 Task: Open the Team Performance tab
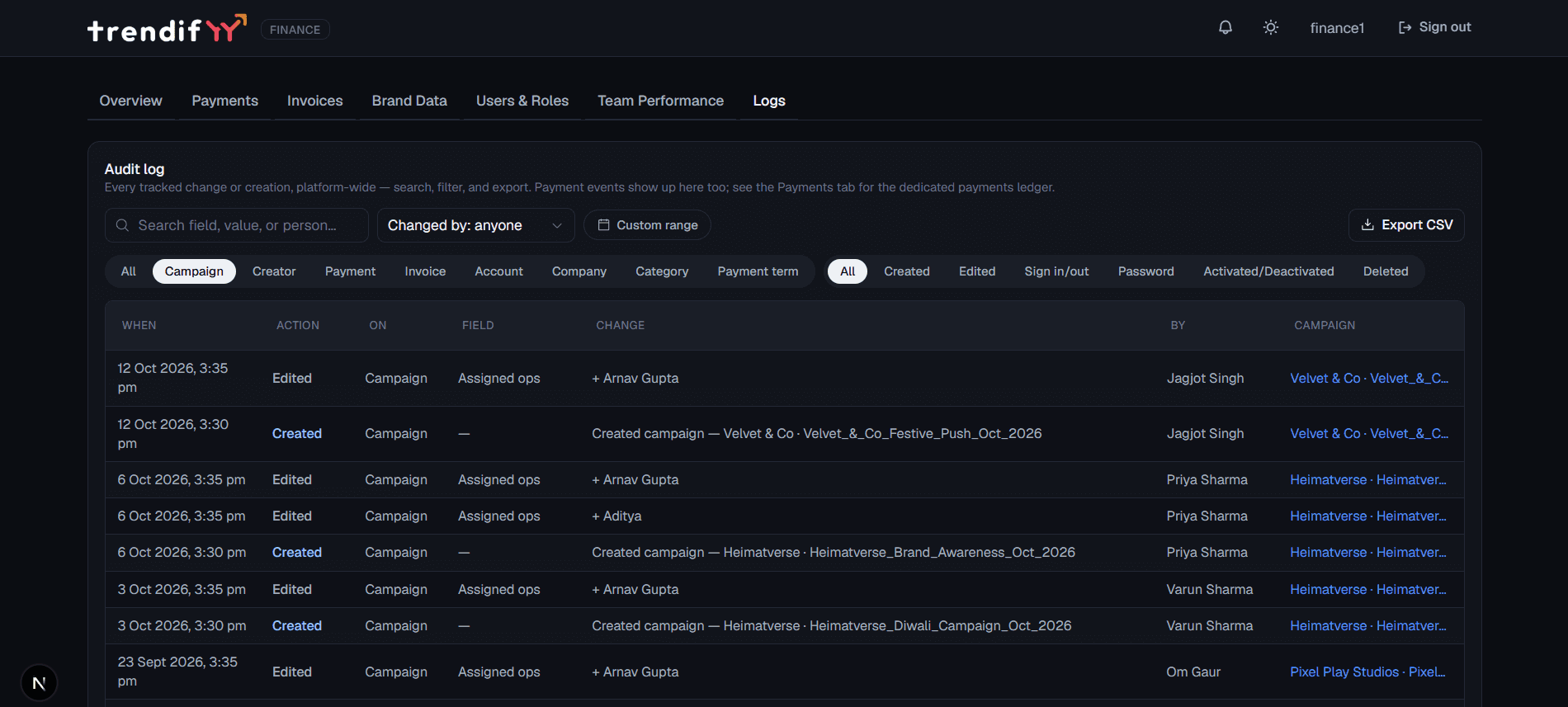660,101
